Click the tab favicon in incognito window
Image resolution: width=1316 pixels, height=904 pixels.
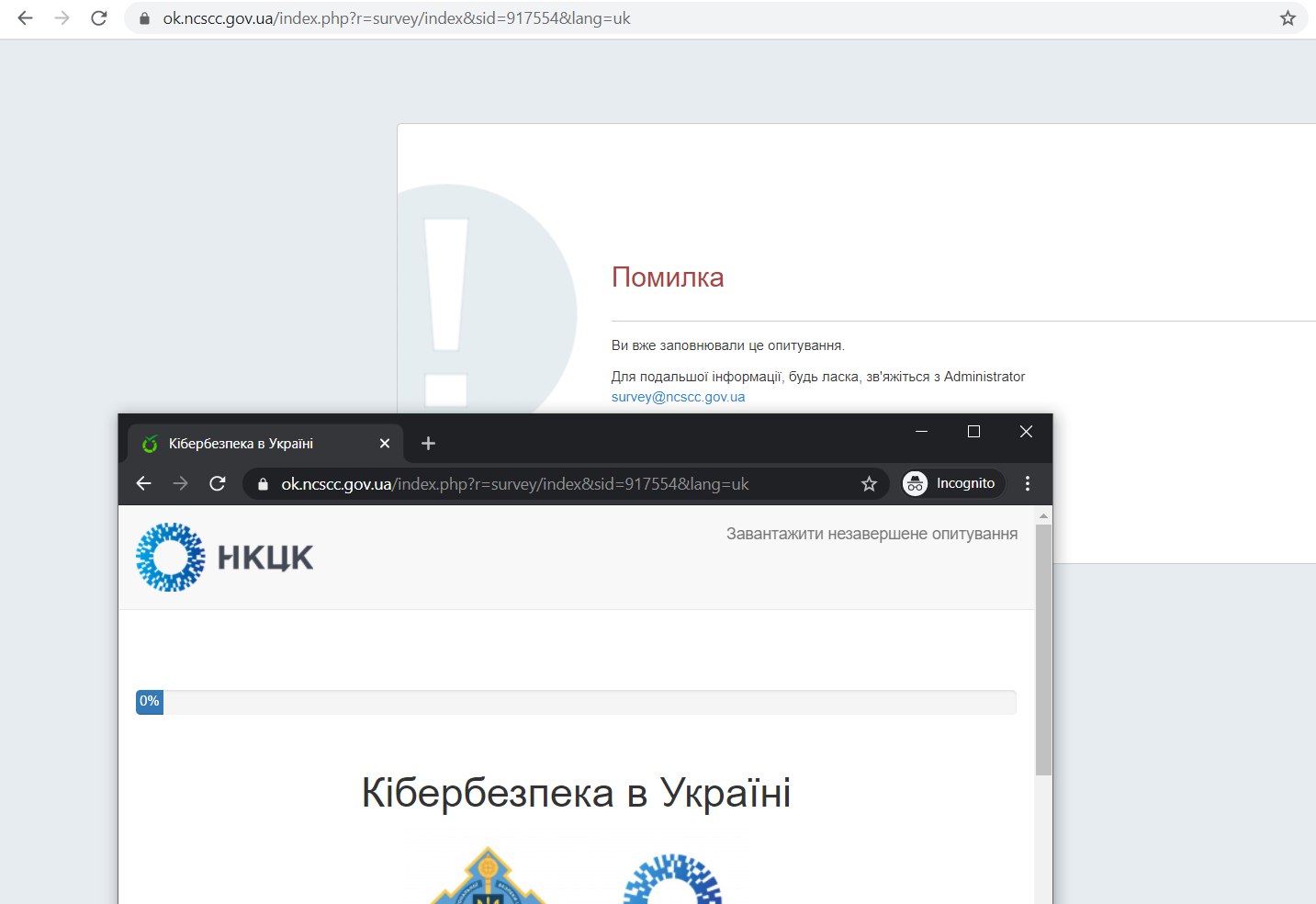pyautogui.click(x=150, y=444)
